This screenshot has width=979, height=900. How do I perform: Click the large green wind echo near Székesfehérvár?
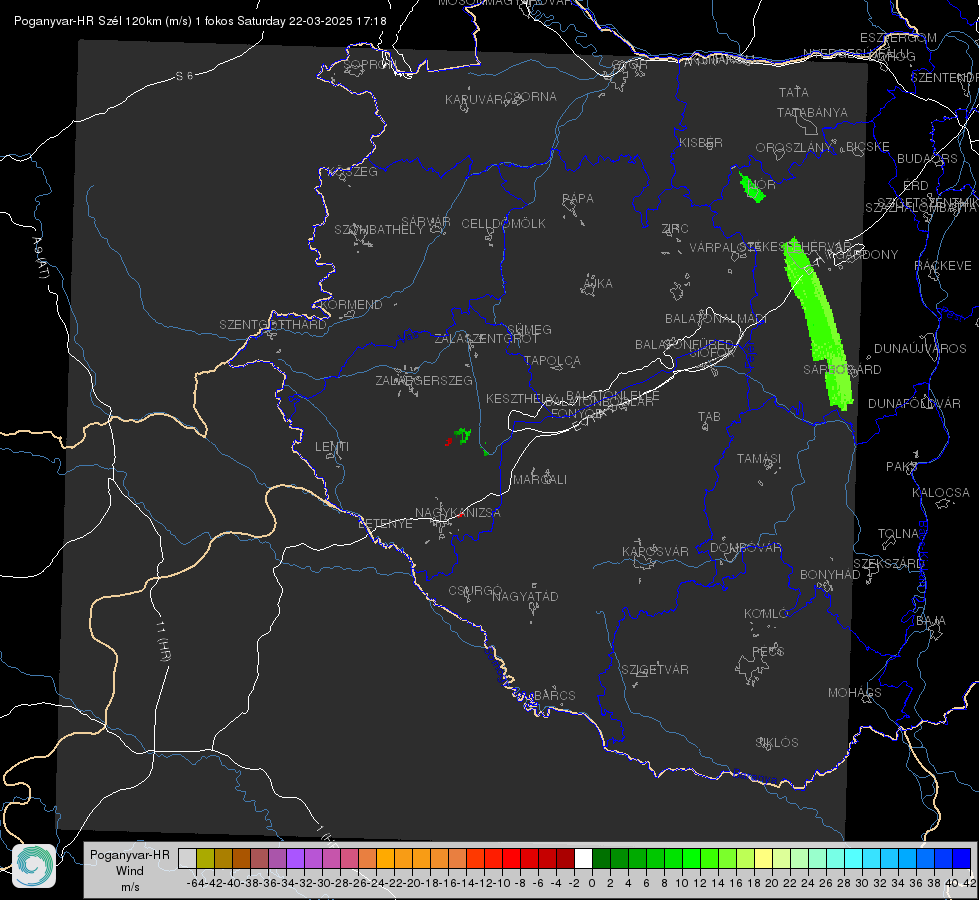(x=818, y=324)
